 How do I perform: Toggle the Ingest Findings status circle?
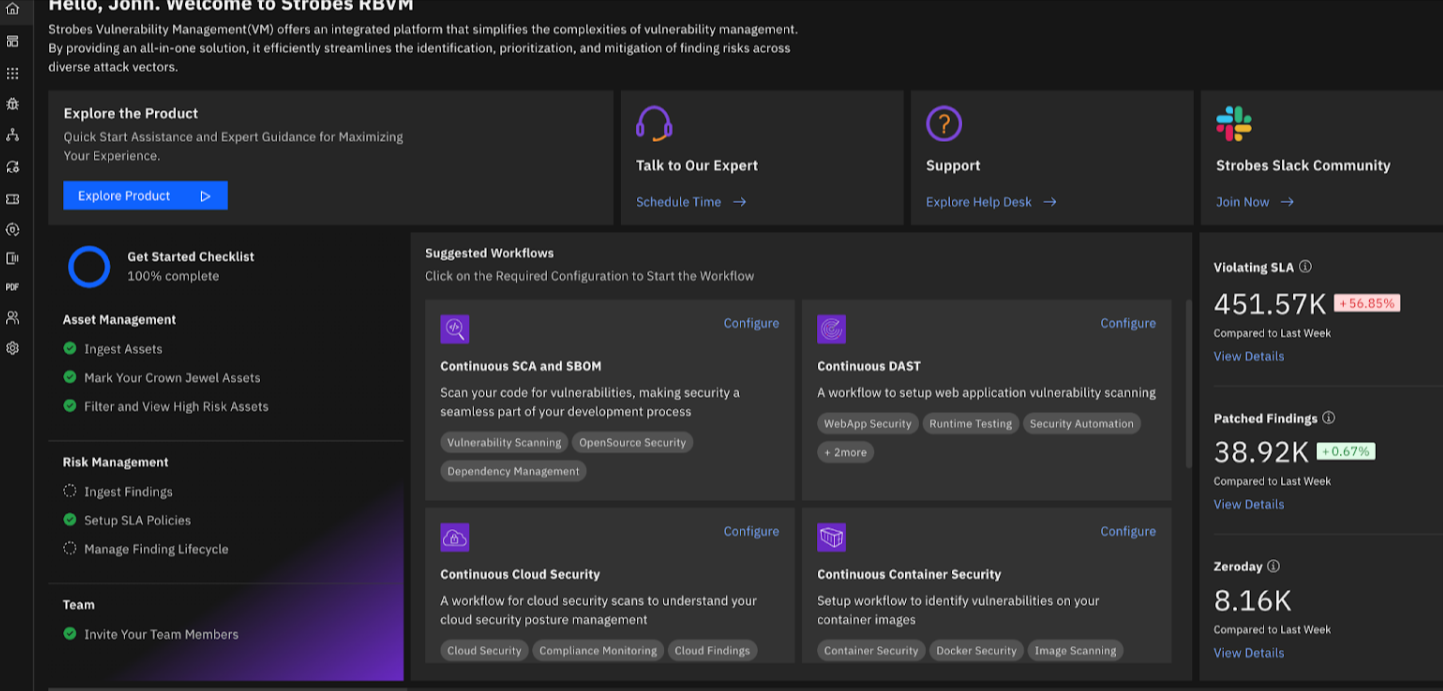click(70, 491)
